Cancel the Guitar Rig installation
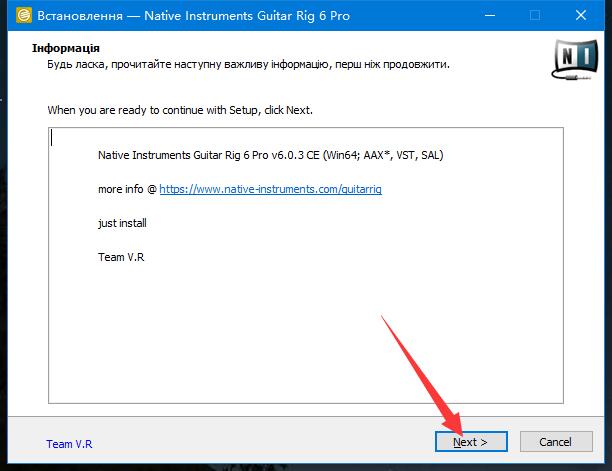Viewport: 612px width, 471px height. click(x=556, y=442)
